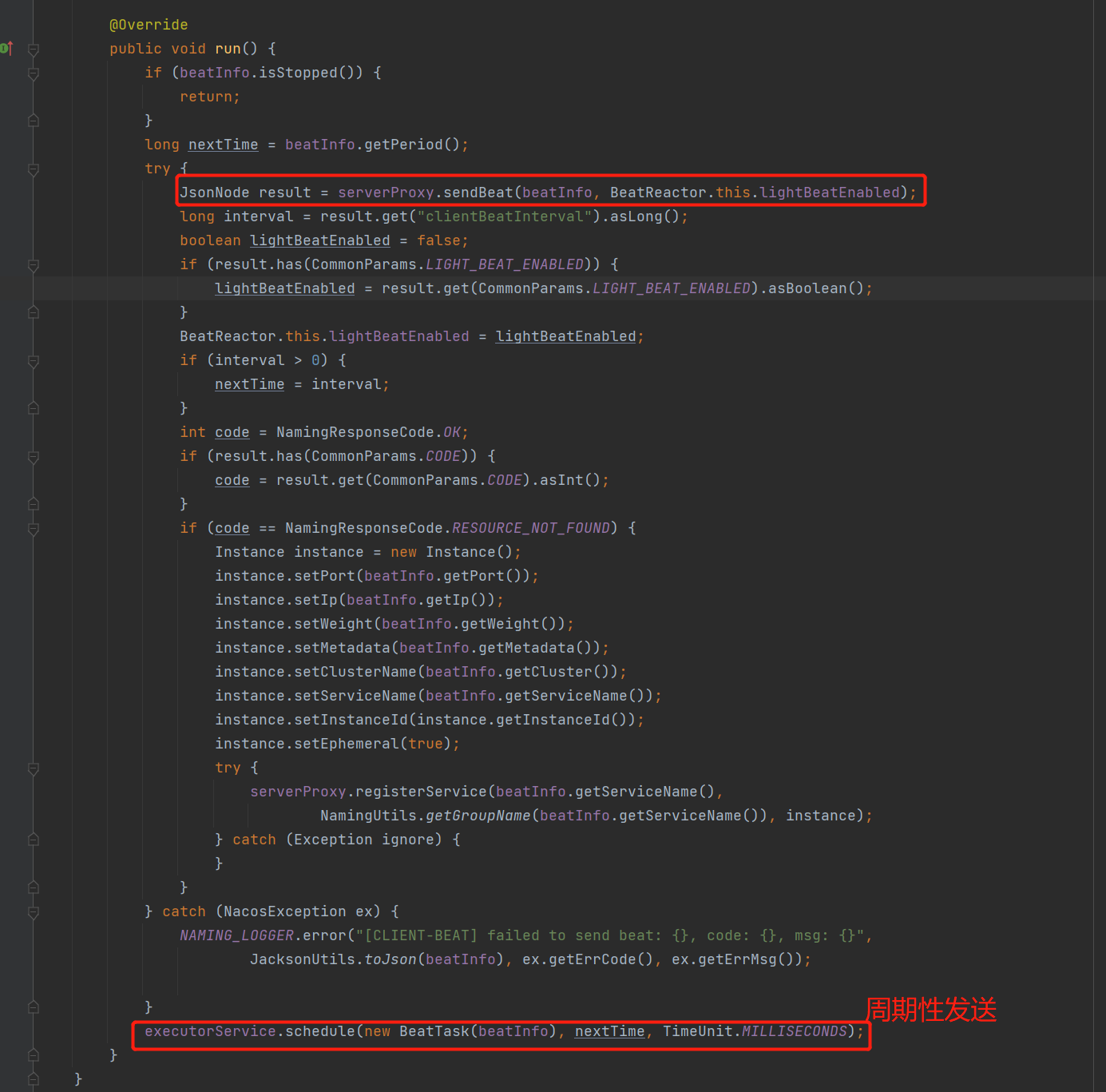Click the setServiceName method call
This screenshot has height=1092, width=1106.
coord(355,696)
